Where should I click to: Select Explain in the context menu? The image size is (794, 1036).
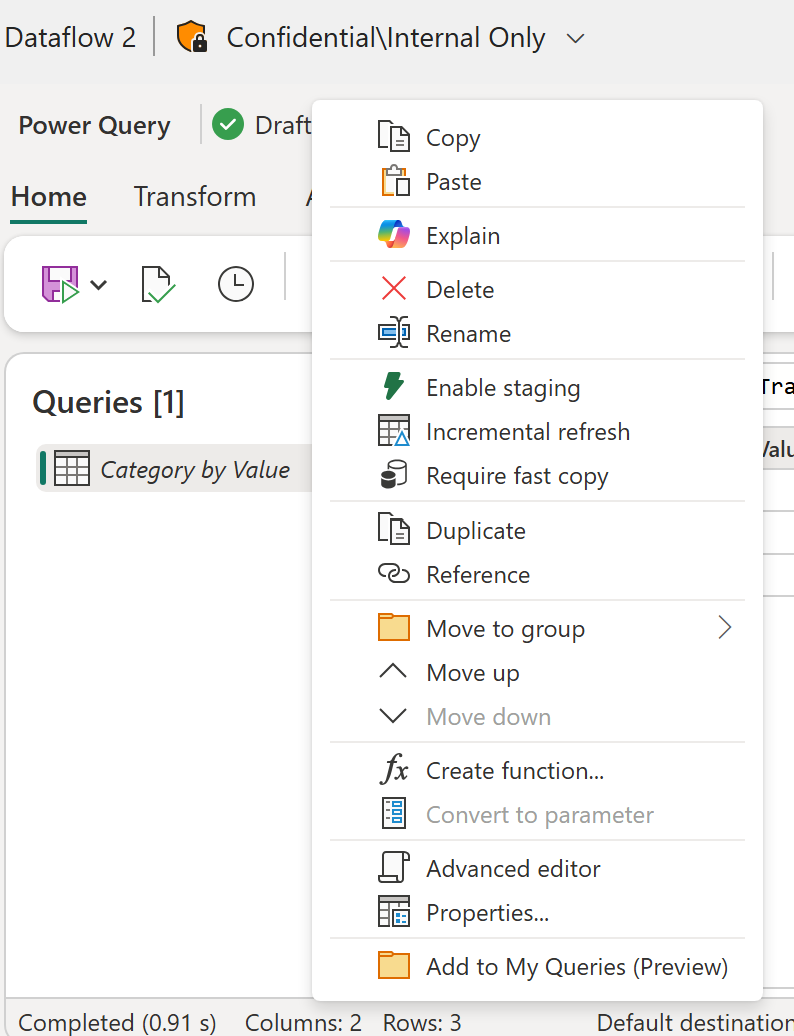537,235
